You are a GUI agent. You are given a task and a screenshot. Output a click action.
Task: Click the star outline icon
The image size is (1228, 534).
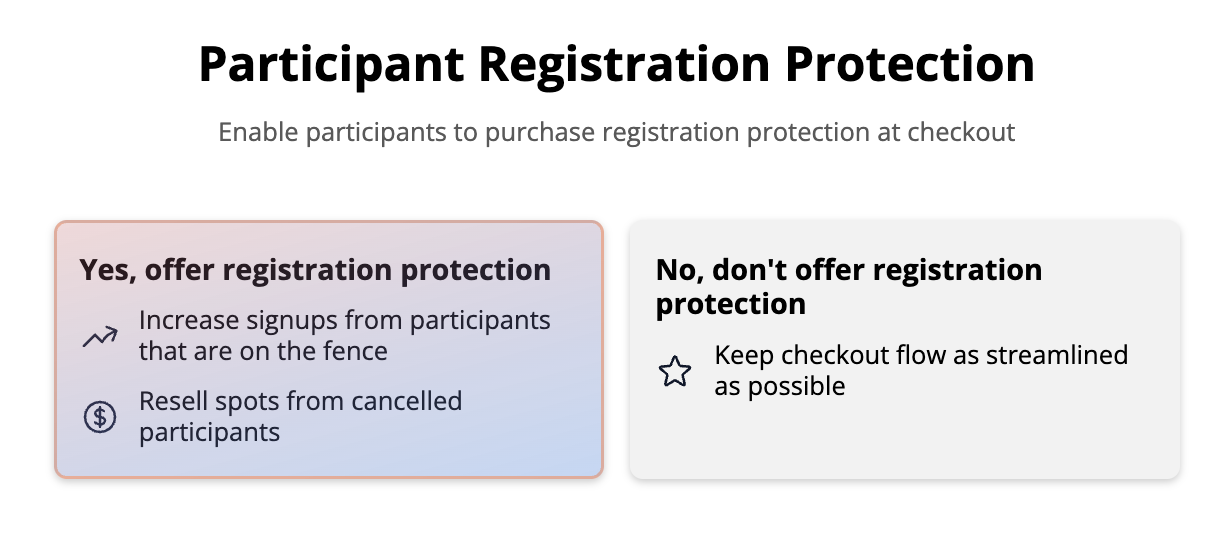pos(675,372)
